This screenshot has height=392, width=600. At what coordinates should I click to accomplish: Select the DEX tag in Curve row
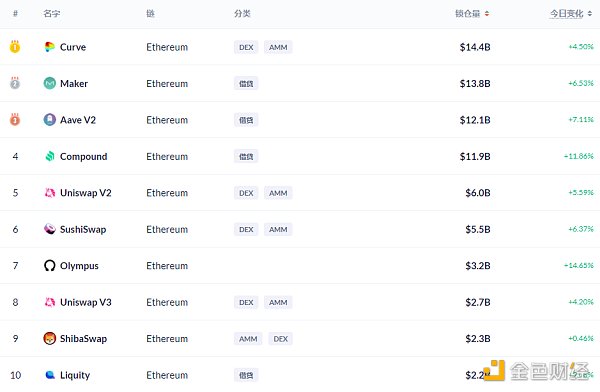pyautogui.click(x=246, y=47)
